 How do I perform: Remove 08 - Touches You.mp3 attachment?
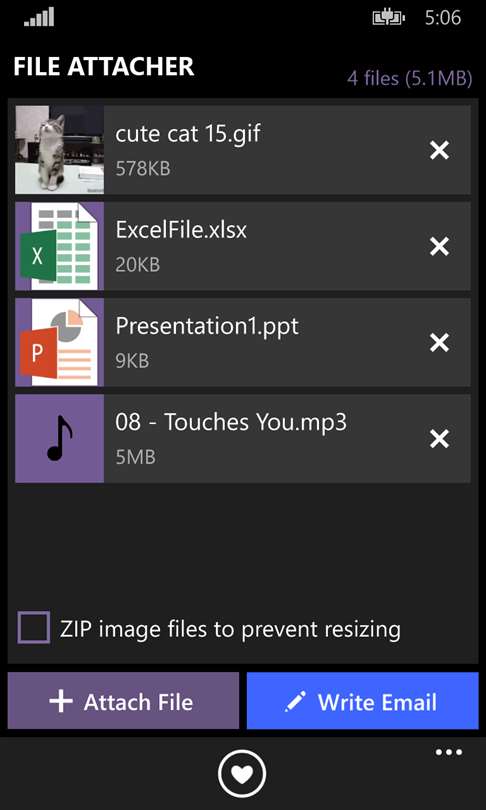coord(439,439)
